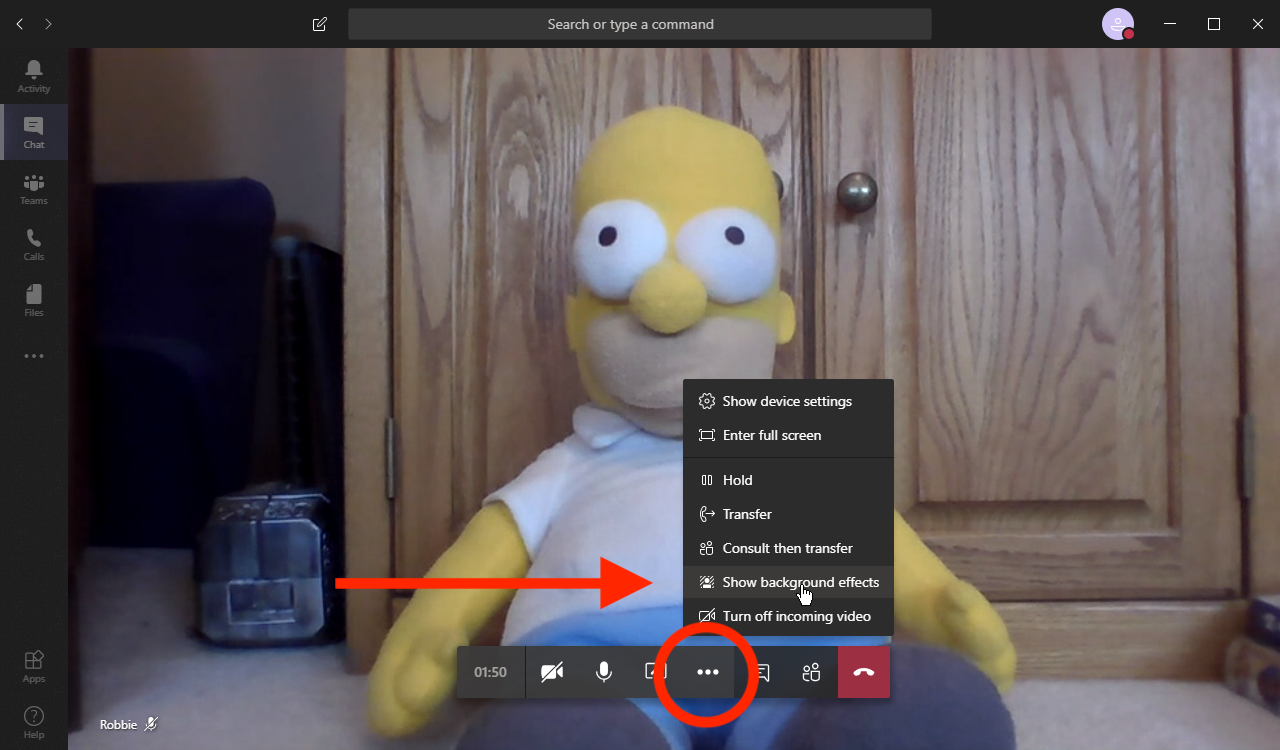Go to the Teams section

(x=34, y=188)
